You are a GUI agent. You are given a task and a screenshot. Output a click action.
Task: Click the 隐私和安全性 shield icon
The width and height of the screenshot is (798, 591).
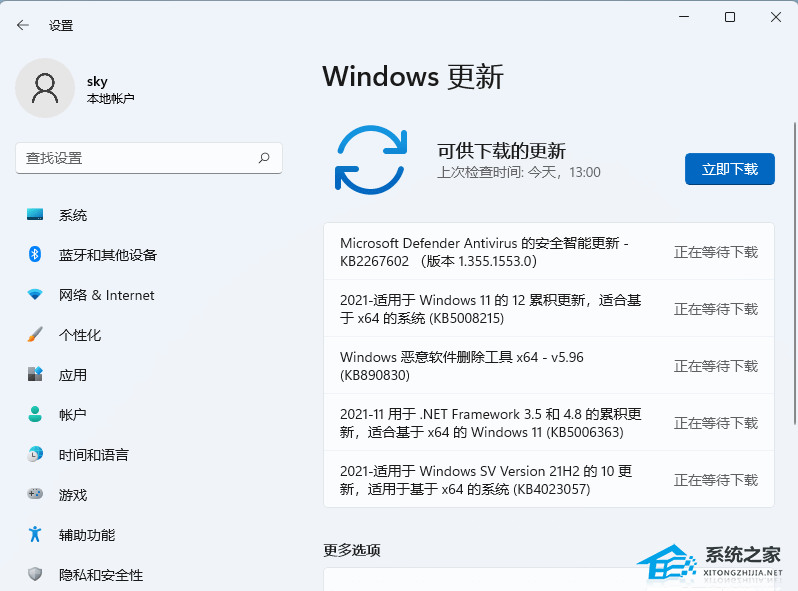click(35, 574)
